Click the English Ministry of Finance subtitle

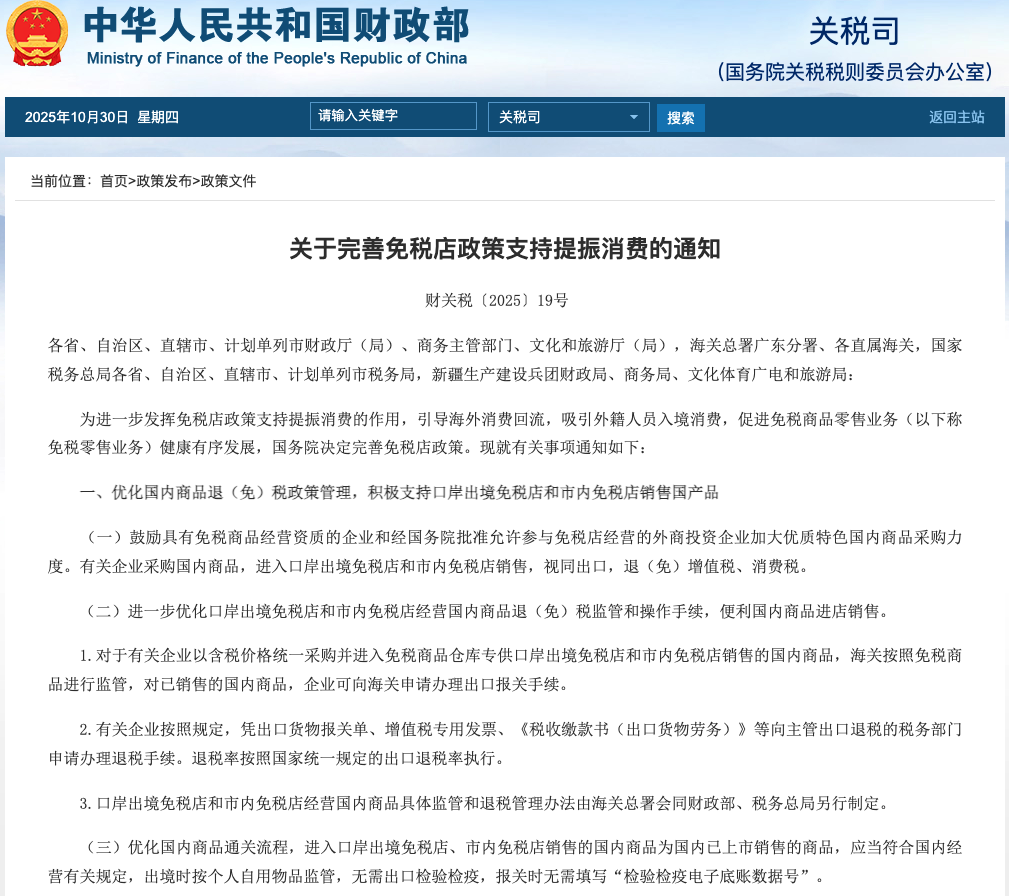(277, 58)
